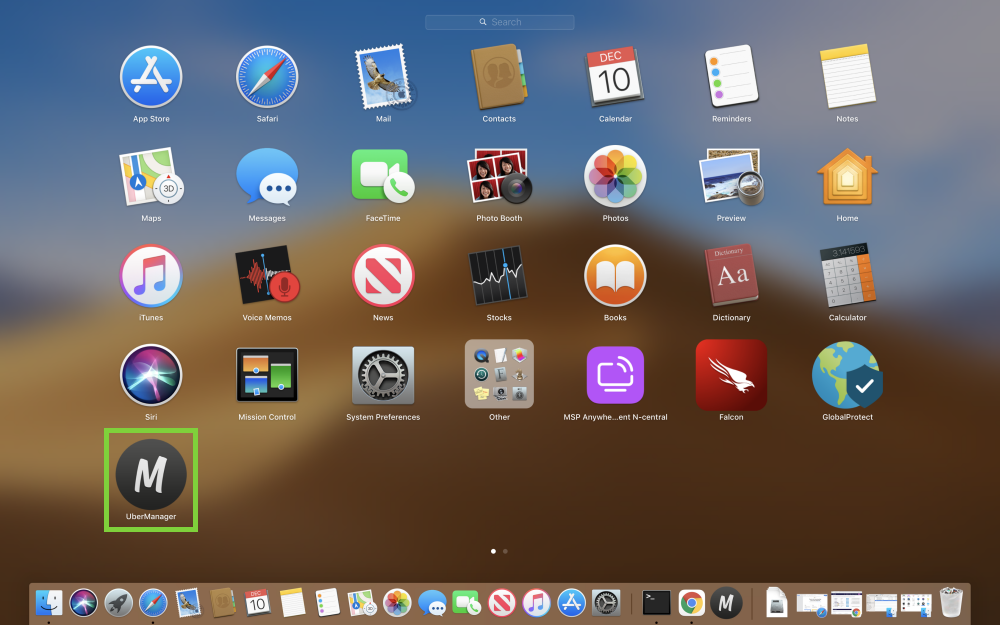
Task: Open the UberManager app in Launchpad
Action: click(151, 474)
